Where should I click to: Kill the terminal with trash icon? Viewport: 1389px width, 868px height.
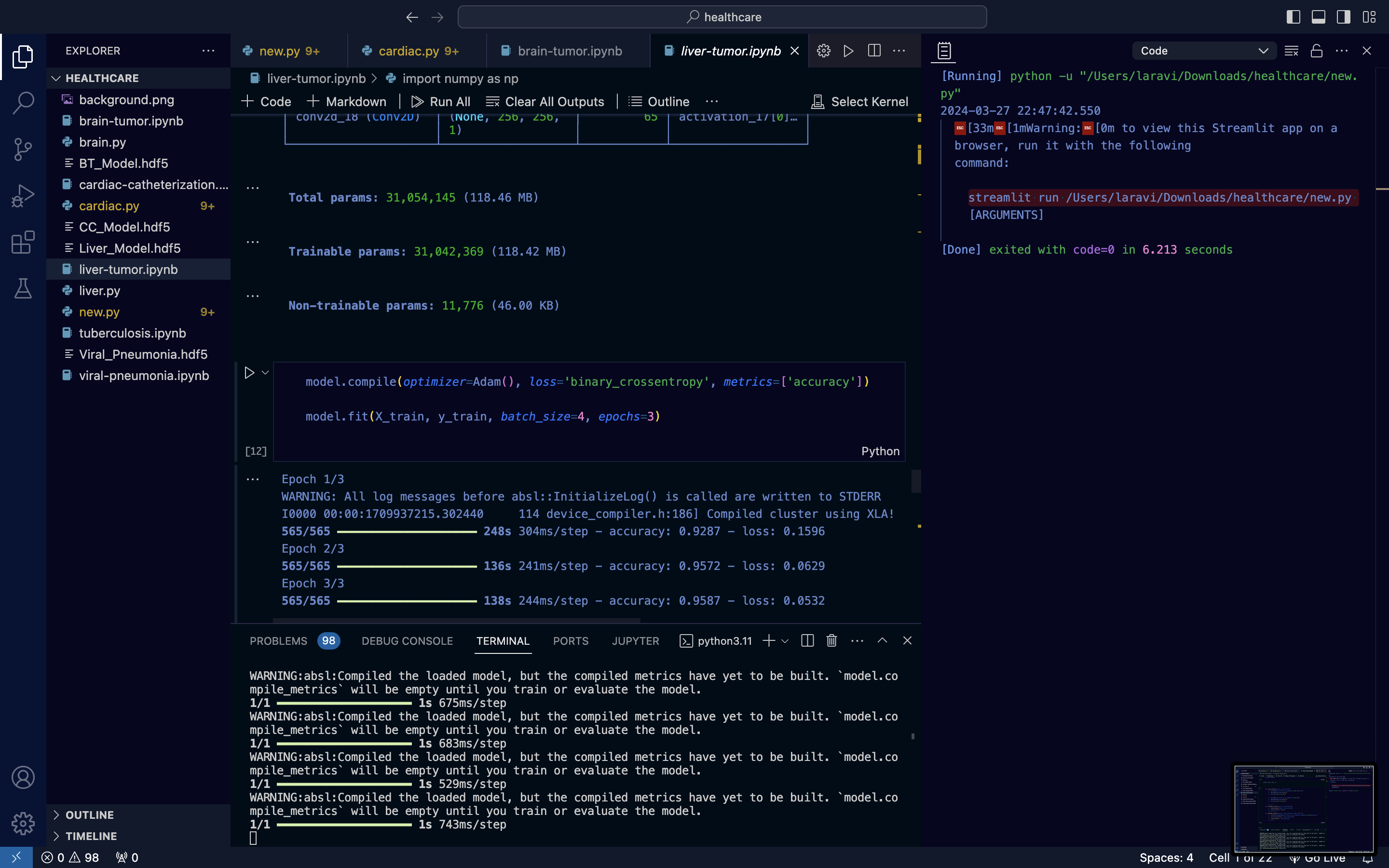point(831,641)
